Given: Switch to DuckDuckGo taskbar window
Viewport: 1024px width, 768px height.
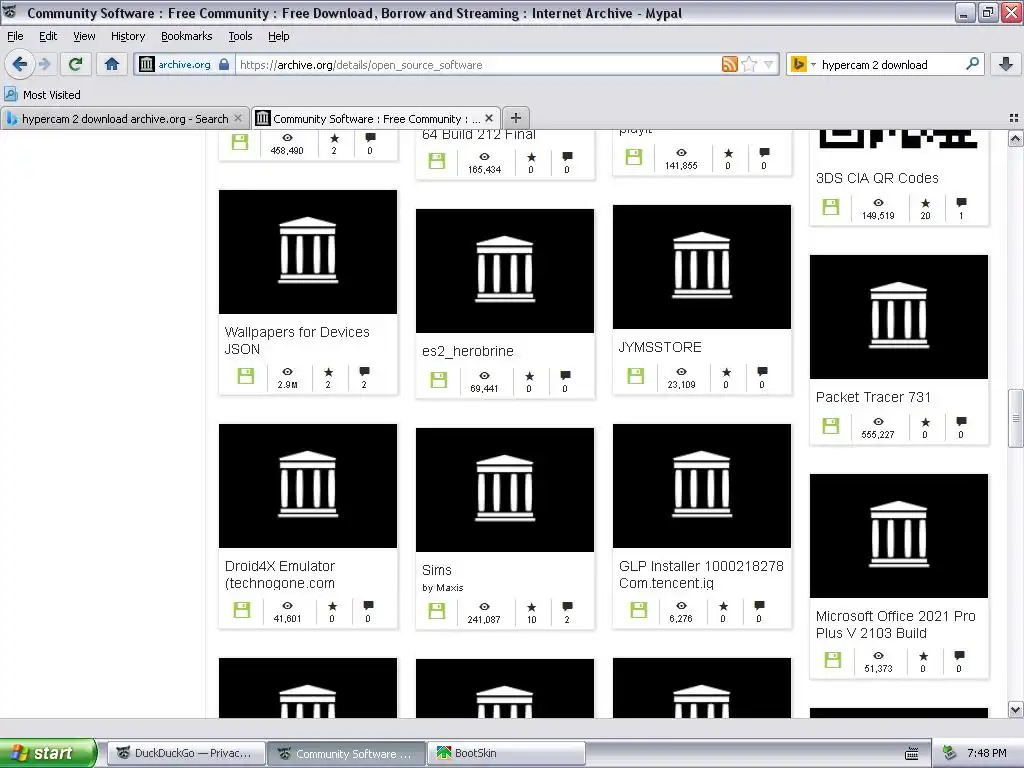Looking at the screenshot, I should [187, 753].
